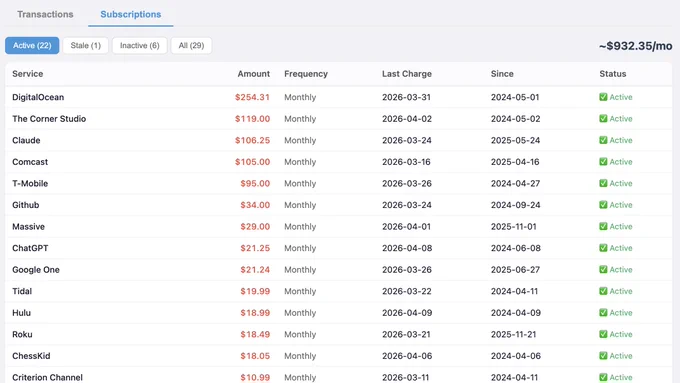
Task: Click the green check icon for Hulu
Action: pyautogui.click(x=603, y=313)
